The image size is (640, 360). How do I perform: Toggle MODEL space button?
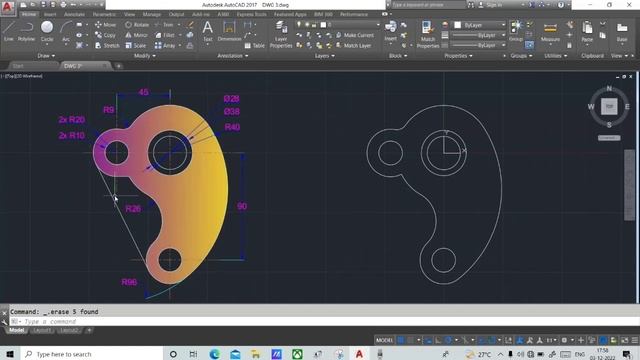[384, 340]
